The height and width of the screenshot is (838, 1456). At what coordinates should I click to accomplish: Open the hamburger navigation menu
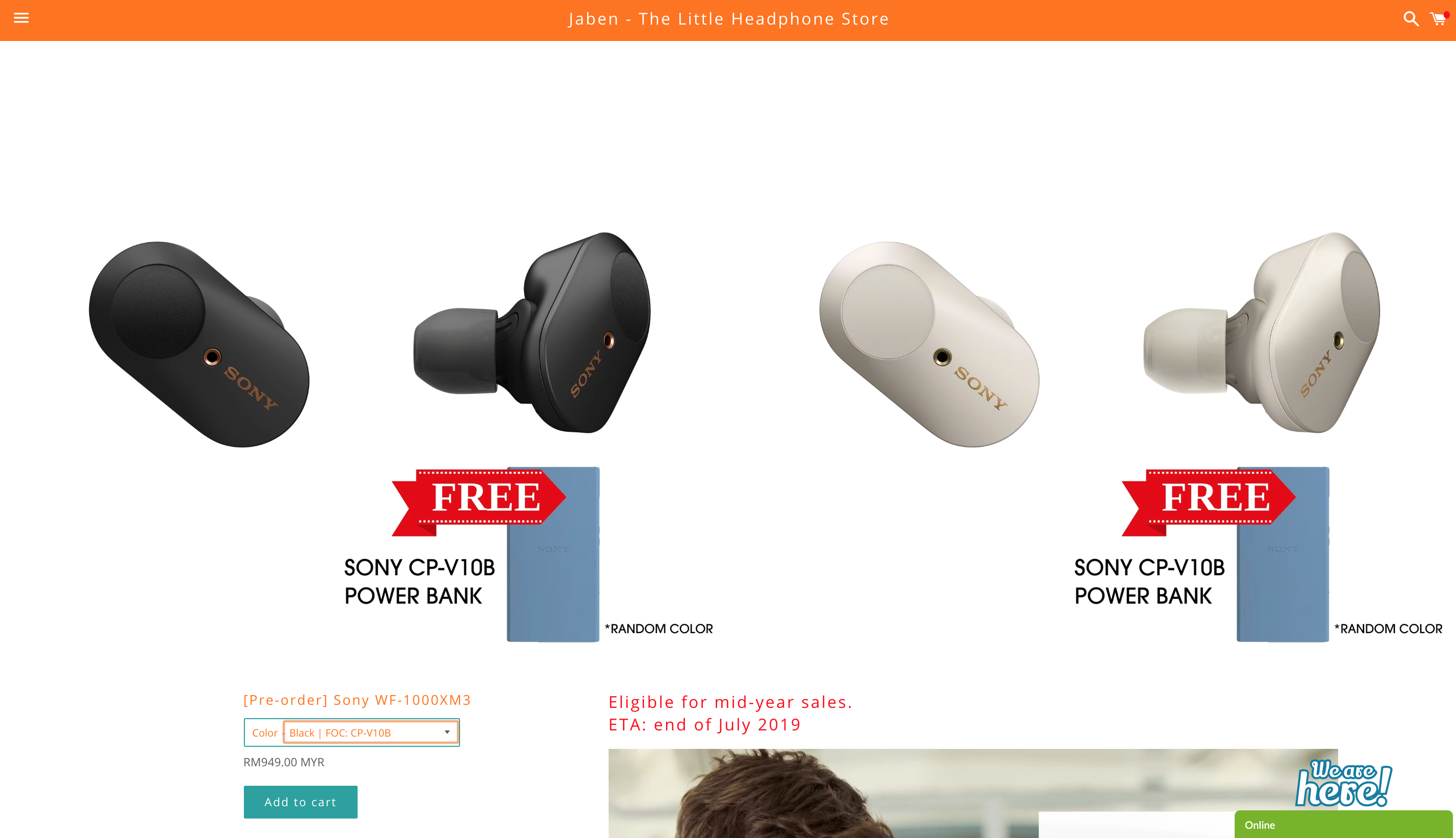point(22,18)
